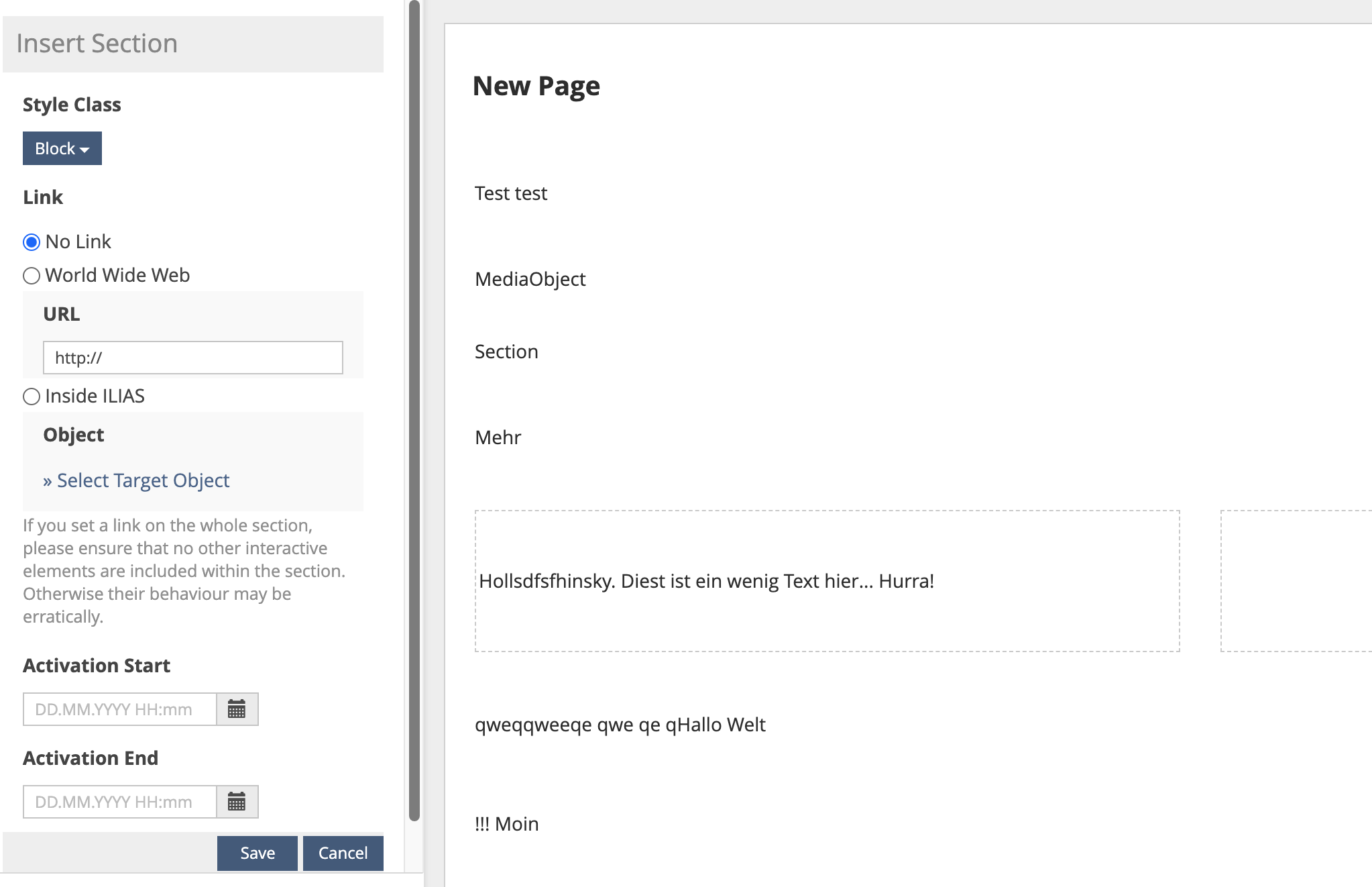Click the sidebar vertical scrollbar
Viewport: 1372px width, 887px height.
pyautogui.click(x=414, y=409)
